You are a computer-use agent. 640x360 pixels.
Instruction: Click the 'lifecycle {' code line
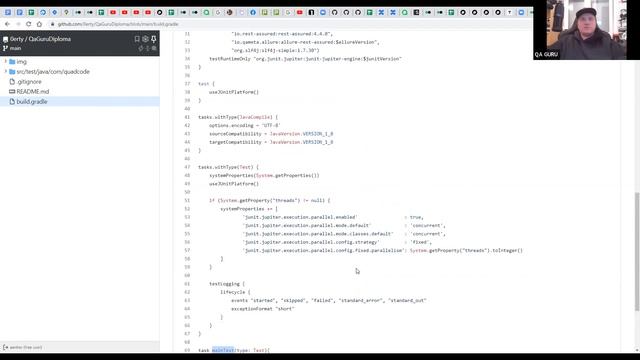235,292
